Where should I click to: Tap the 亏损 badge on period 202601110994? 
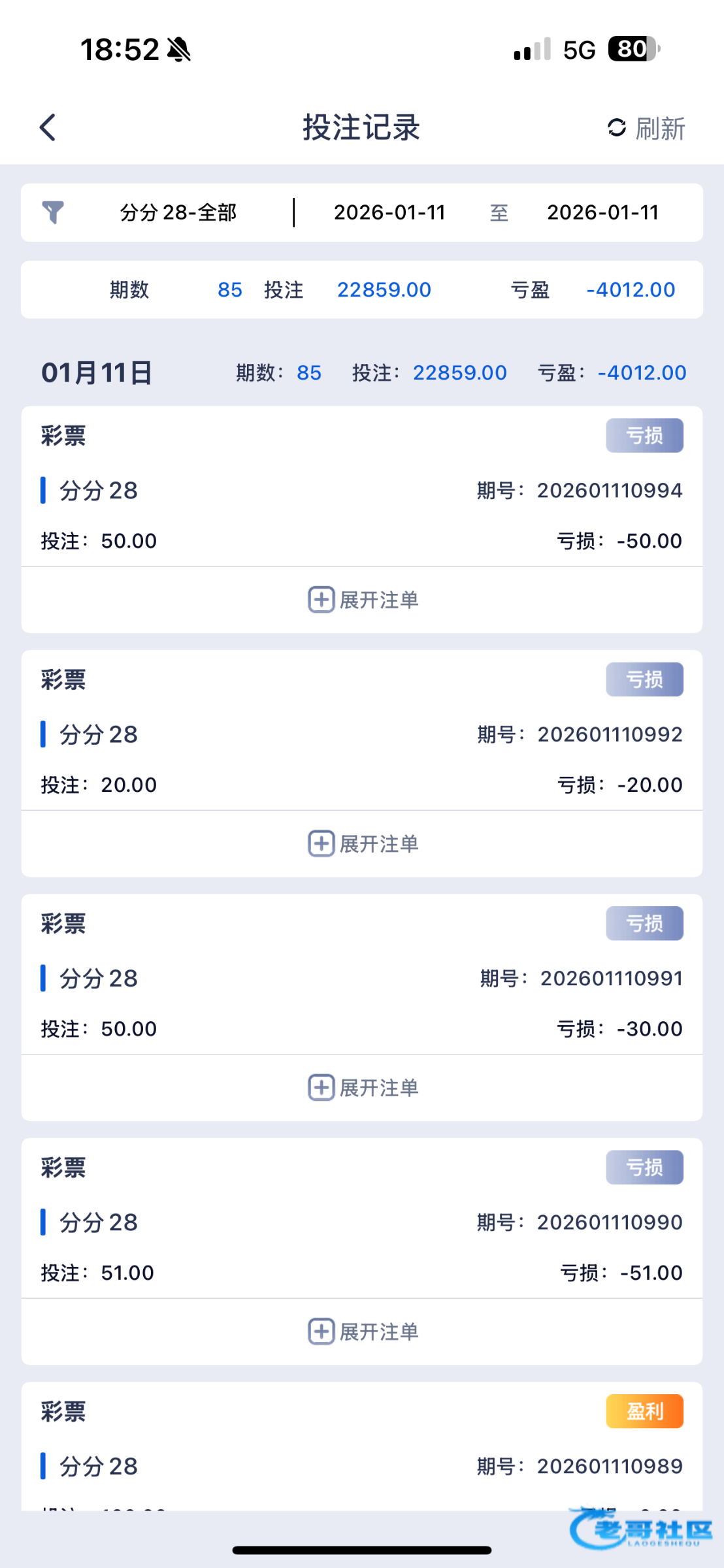tap(644, 435)
